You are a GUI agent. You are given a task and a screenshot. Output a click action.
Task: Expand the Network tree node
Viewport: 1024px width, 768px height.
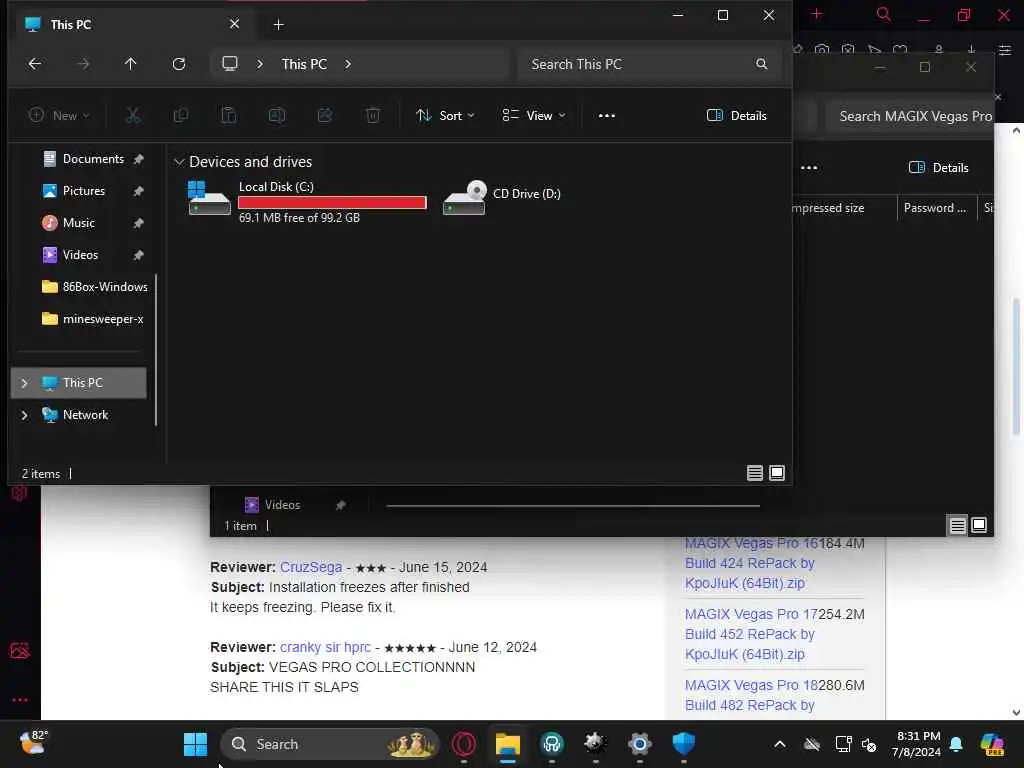[x=24, y=415]
